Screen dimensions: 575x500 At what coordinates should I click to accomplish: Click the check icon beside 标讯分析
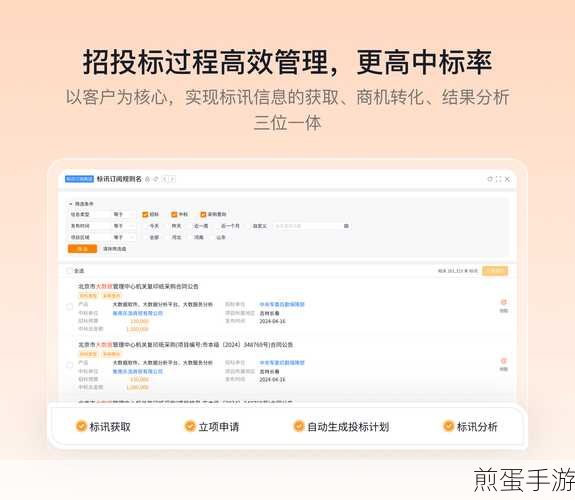pos(448,426)
